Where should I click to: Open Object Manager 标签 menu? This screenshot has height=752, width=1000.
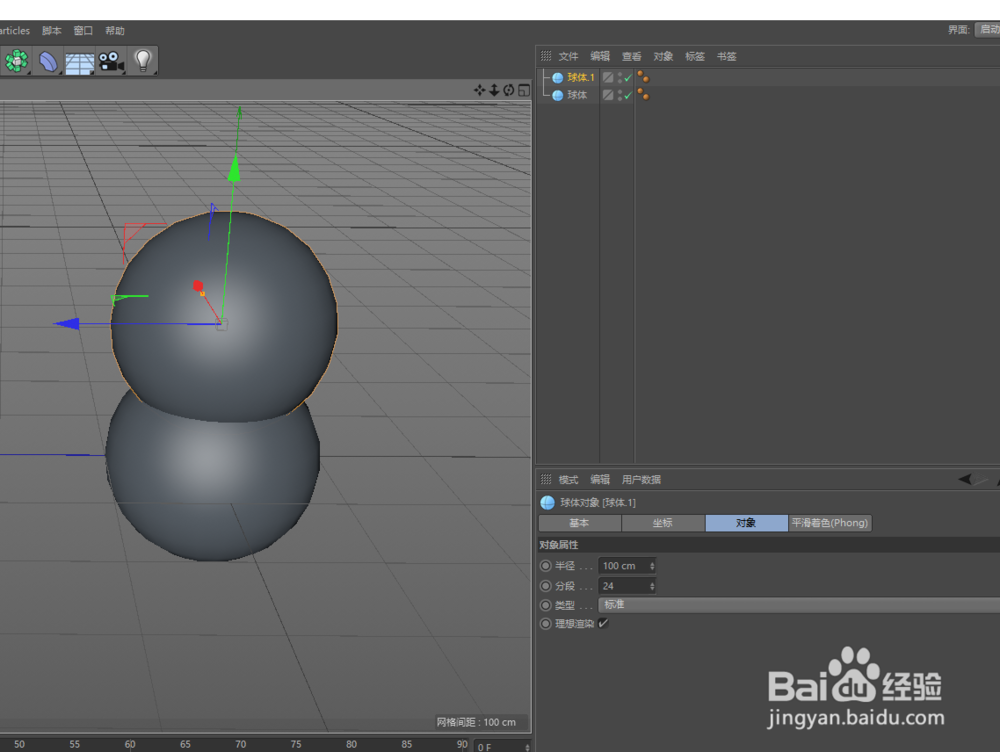click(695, 56)
